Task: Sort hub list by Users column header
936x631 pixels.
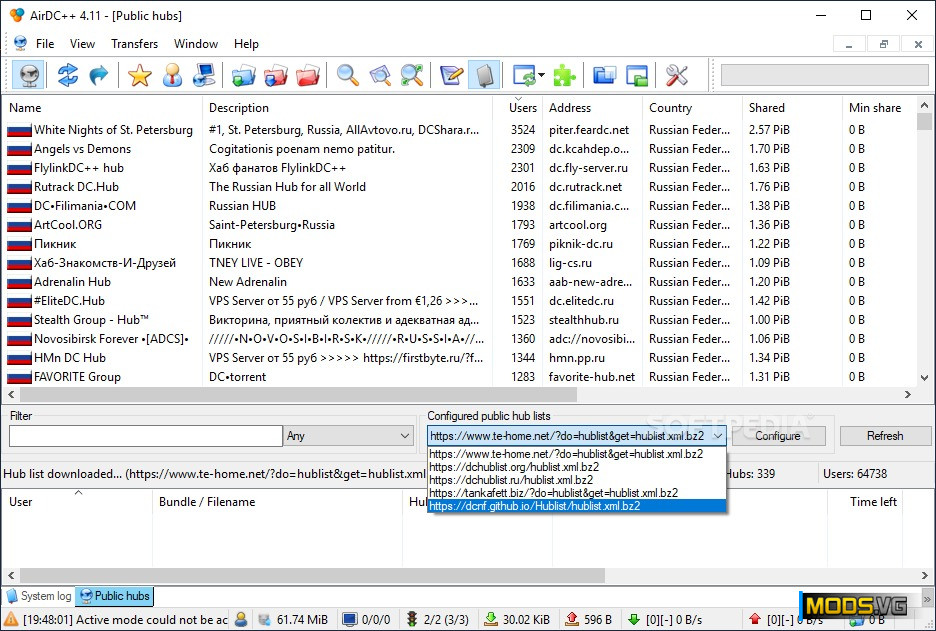Action: 522,108
